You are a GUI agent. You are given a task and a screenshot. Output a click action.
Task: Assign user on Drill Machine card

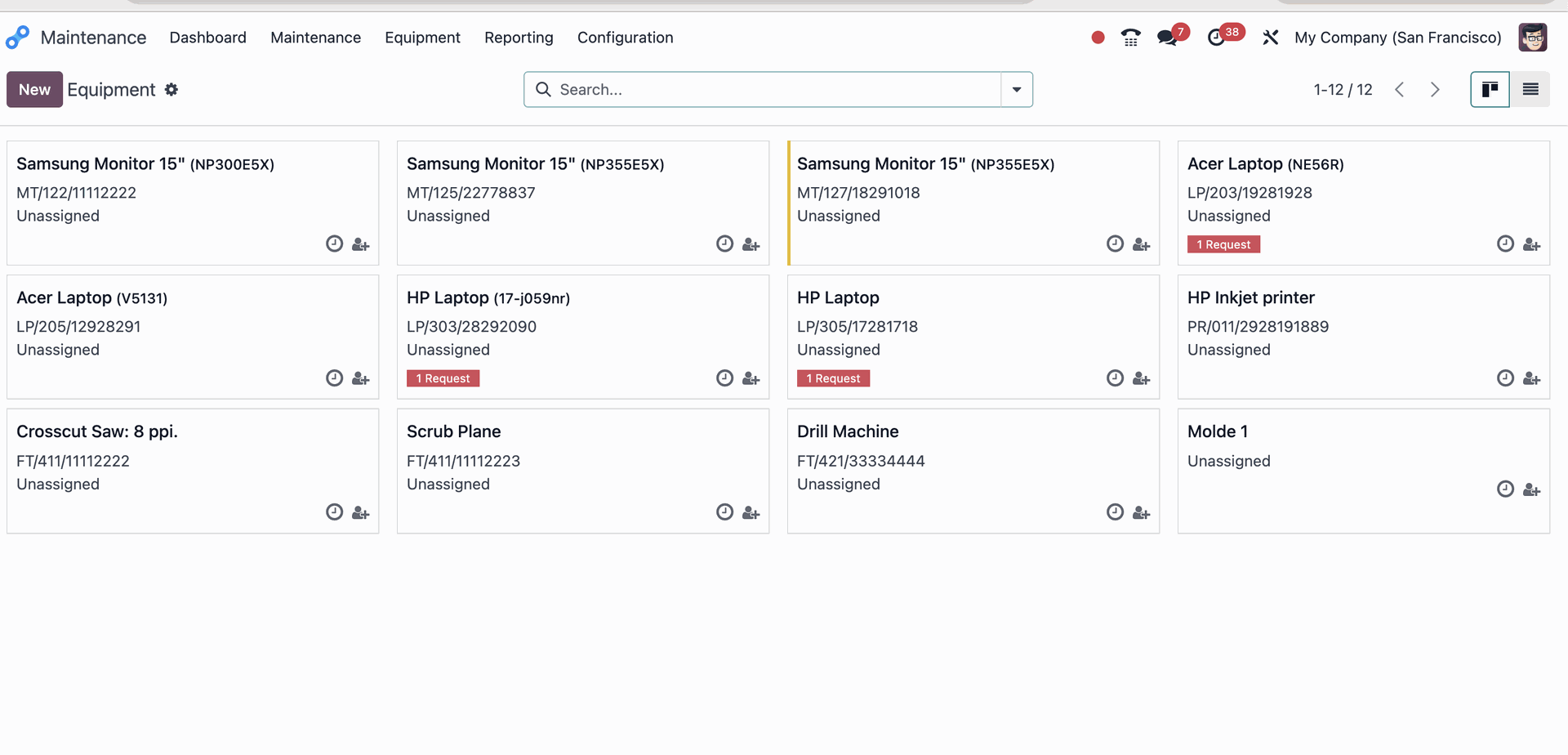click(x=1141, y=512)
